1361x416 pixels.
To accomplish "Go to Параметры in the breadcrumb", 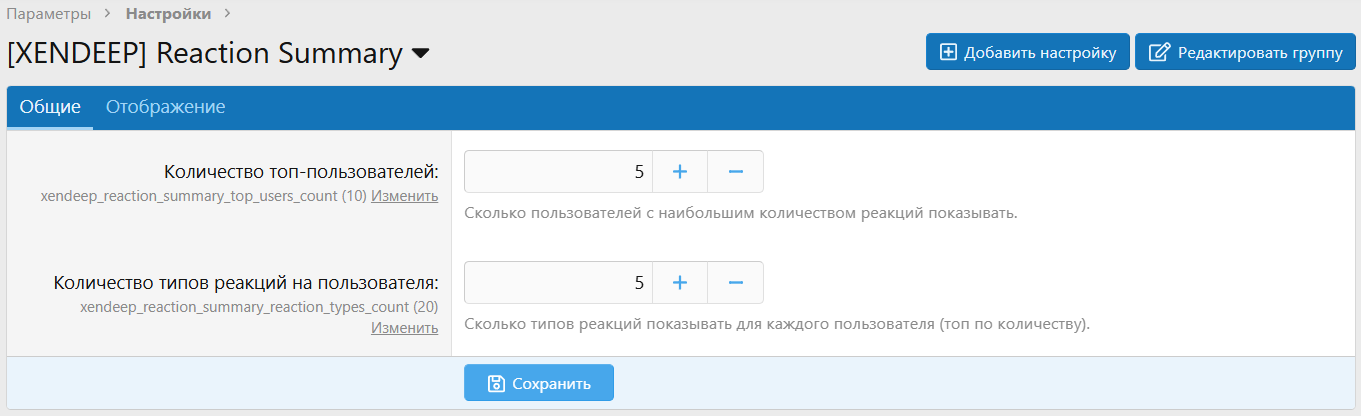I will (x=49, y=14).
